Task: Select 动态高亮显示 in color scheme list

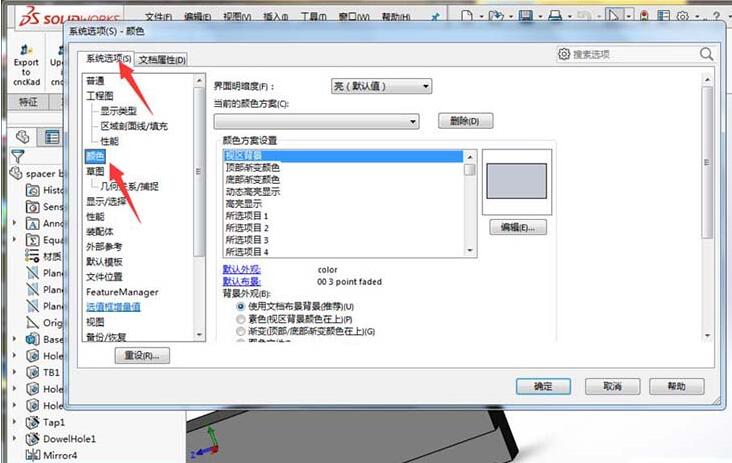Action: pos(253,192)
